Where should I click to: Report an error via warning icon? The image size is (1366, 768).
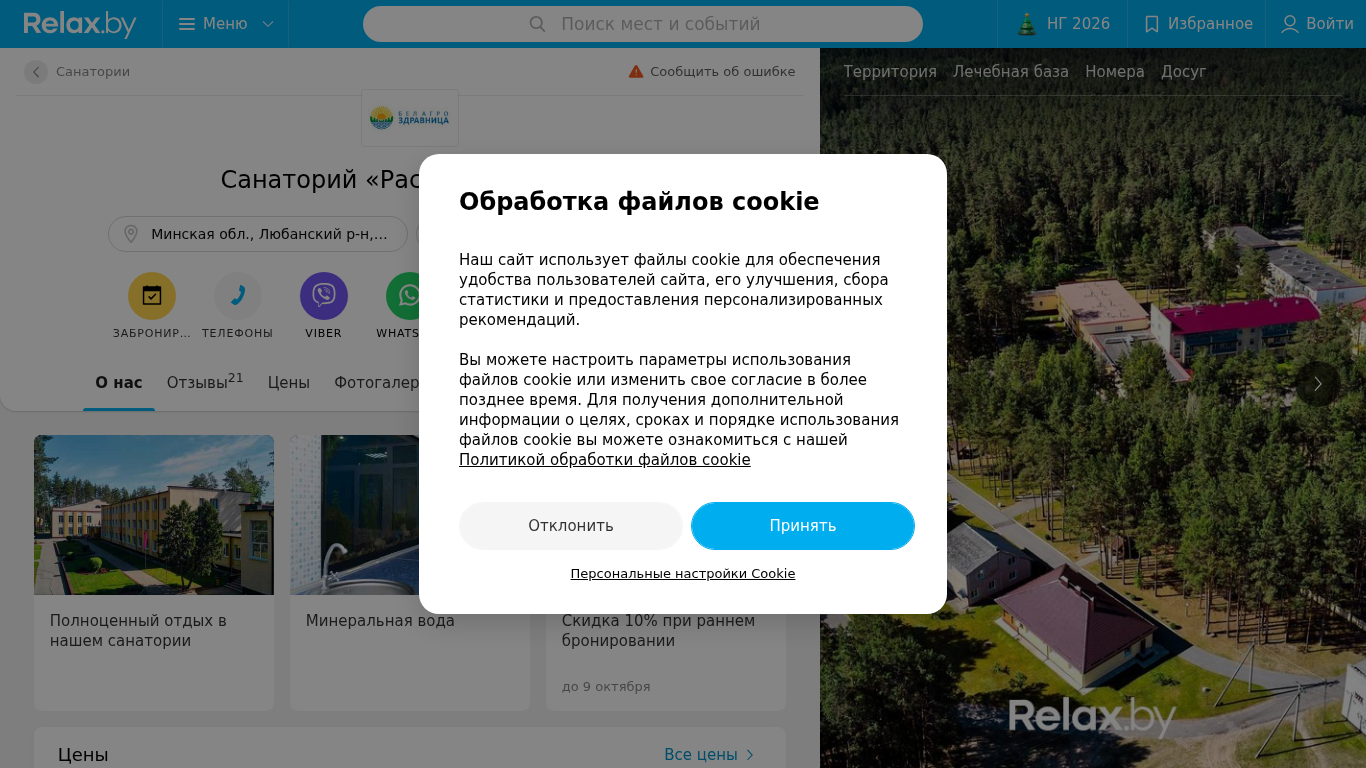pos(636,72)
